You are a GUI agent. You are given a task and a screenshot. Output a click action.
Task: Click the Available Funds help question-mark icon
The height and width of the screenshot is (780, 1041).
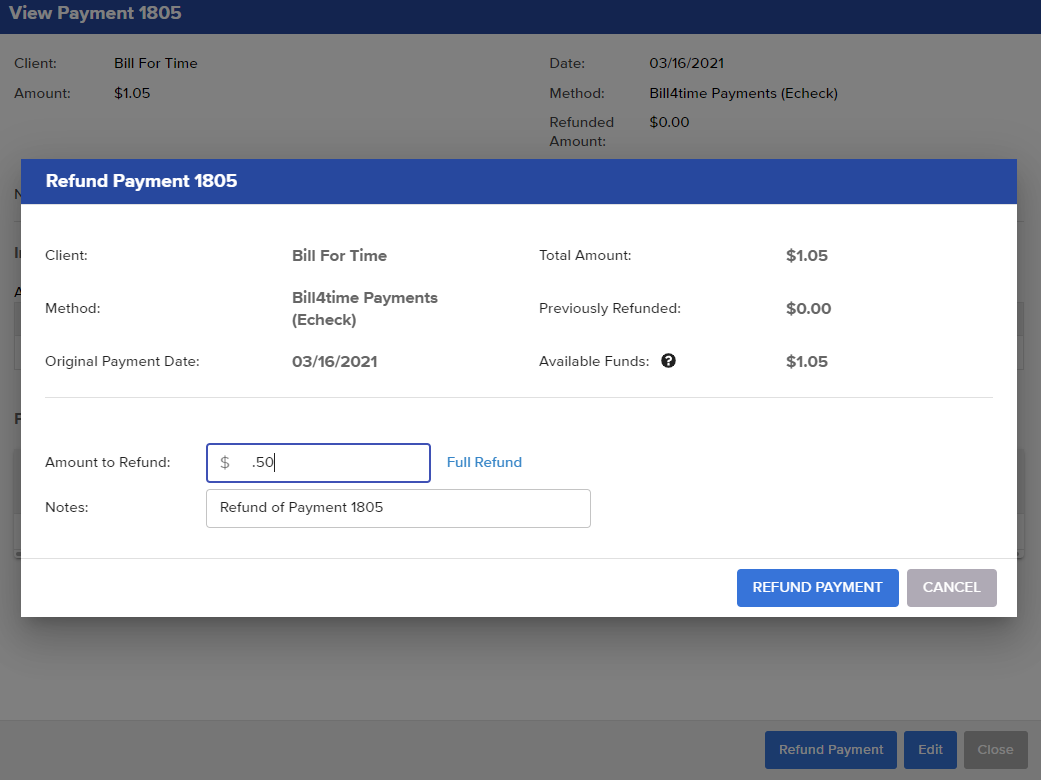[x=669, y=360]
